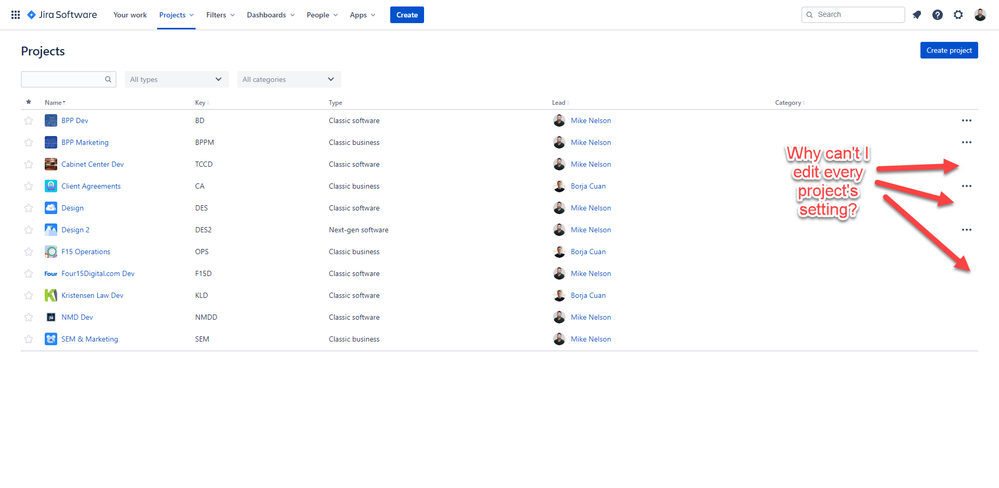Click the blue Create button
The height and width of the screenshot is (488, 999).
click(x=407, y=15)
